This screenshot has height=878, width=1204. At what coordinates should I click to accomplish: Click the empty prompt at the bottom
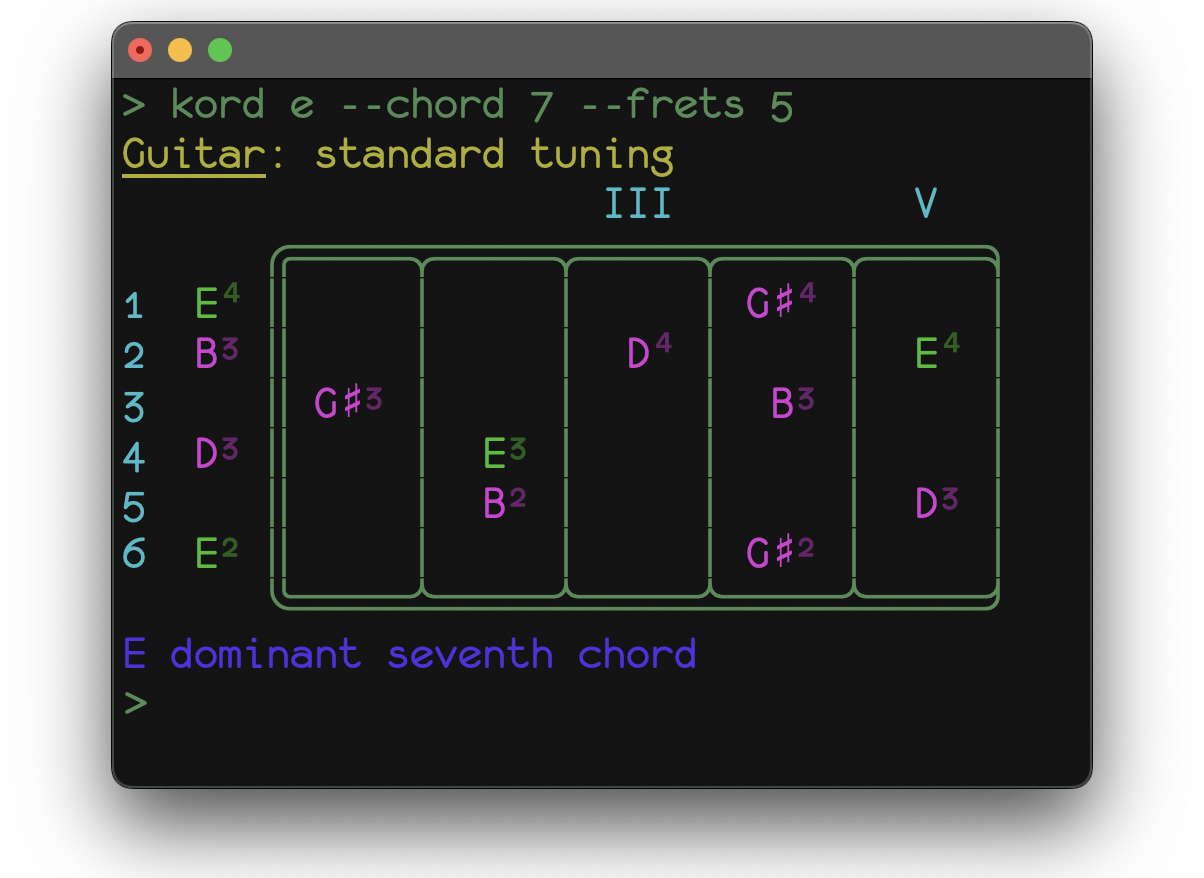tap(135, 703)
